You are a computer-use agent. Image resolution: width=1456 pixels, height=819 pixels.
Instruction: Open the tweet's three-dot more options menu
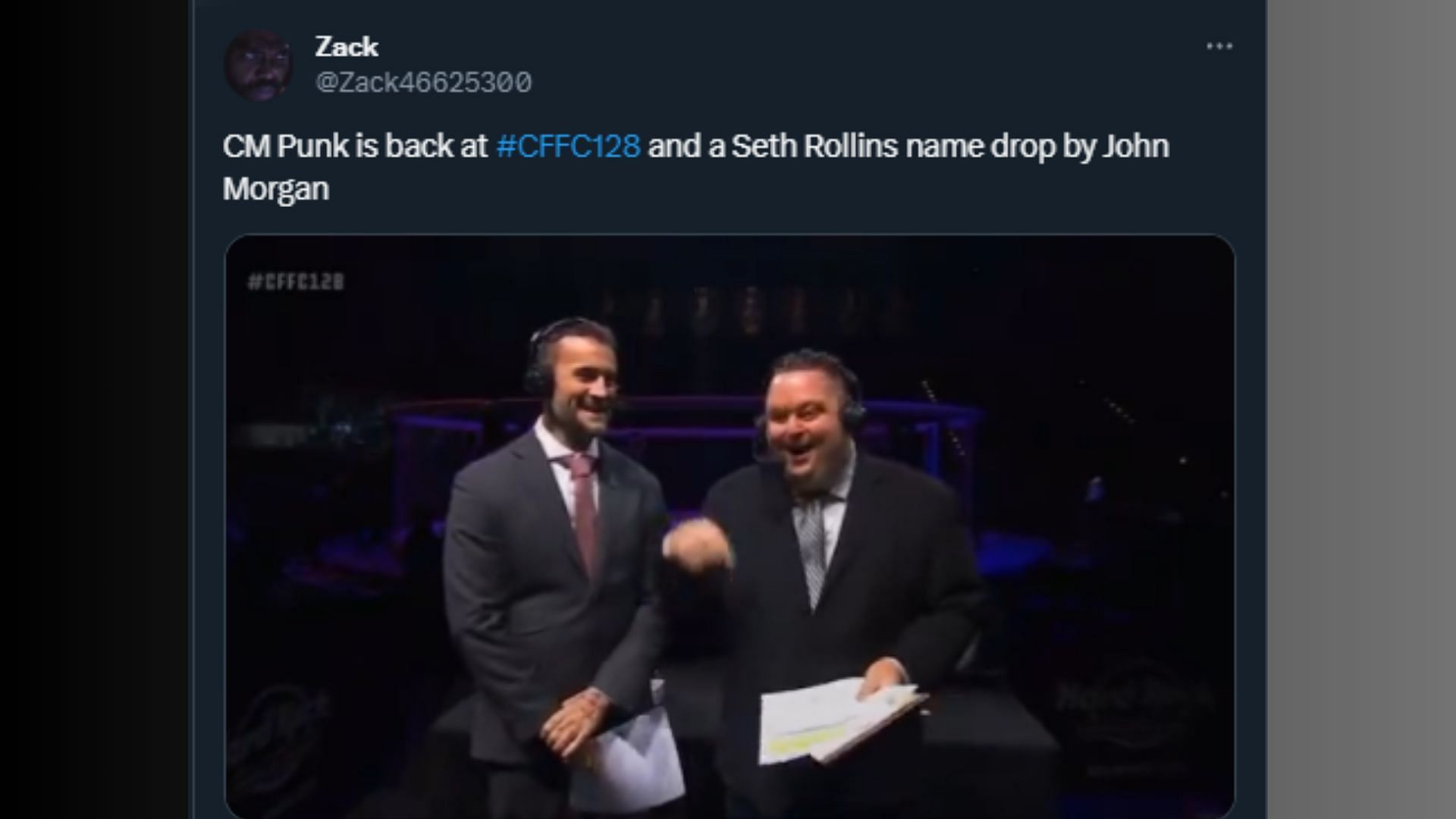(x=1219, y=46)
